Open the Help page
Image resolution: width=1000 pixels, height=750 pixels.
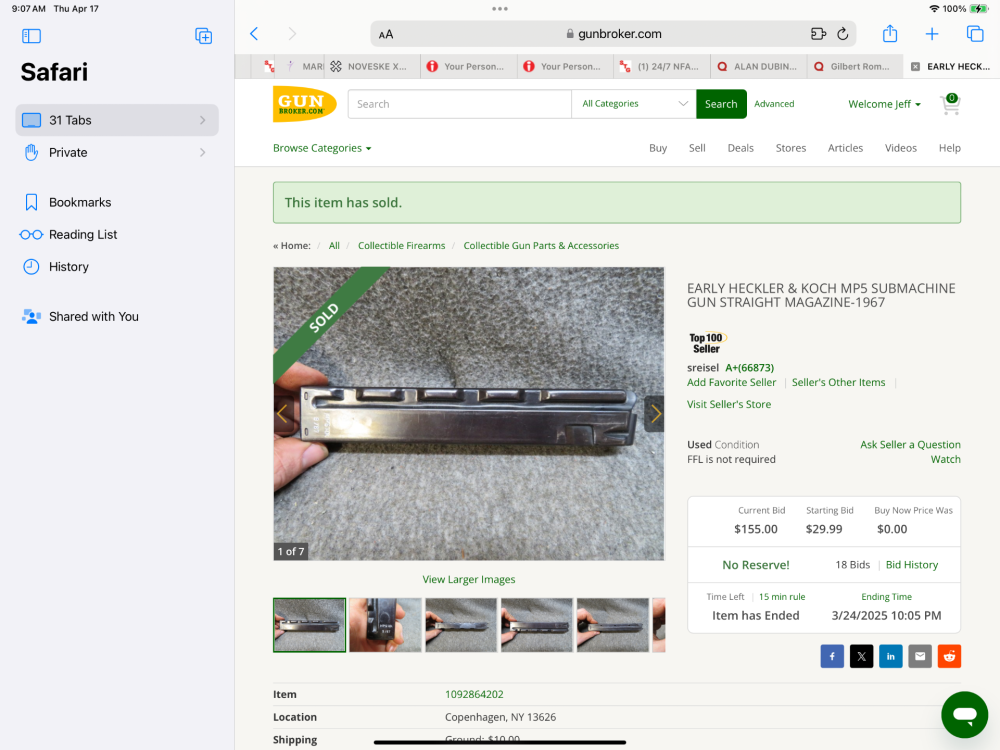[x=949, y=148]
